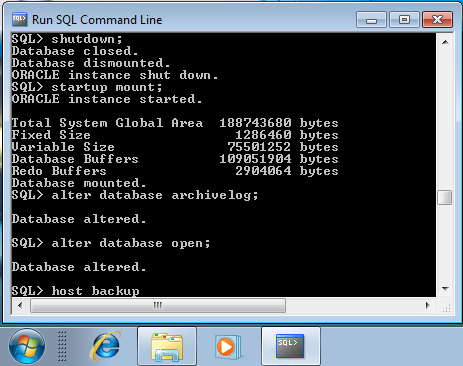Click the 'Redo Buffers' label
The height and width of the screenshot is (366, 463).
59,171
